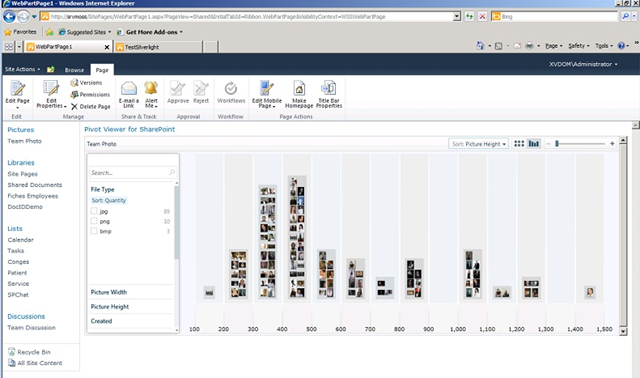Click the Pivot Viewer zoom slider
Screen dimensions: 640x378
click(x=580, y=144)
